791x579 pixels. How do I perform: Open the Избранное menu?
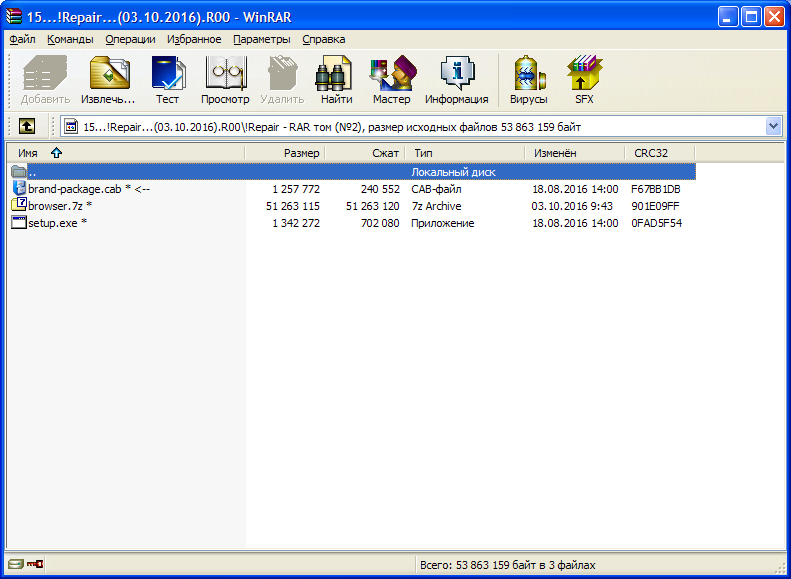click(x=194, y=39)
